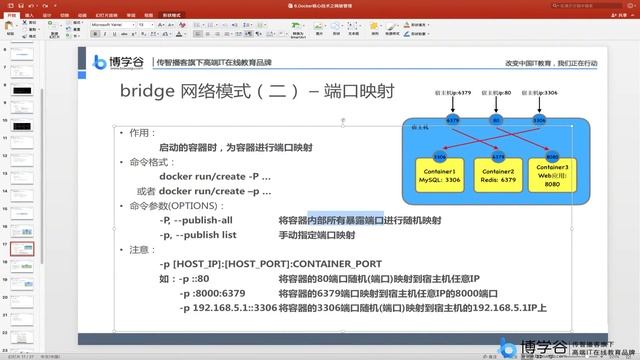Toggle subscript formatting
Viewport: 640px width, 360px height.
(143, 34)
